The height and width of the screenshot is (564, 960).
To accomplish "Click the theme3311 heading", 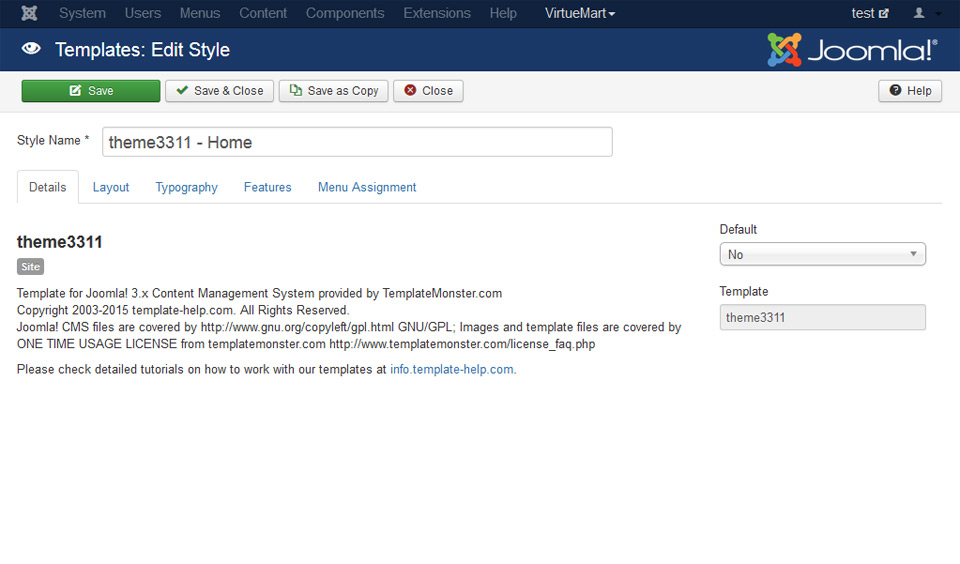I will point(59,242).
